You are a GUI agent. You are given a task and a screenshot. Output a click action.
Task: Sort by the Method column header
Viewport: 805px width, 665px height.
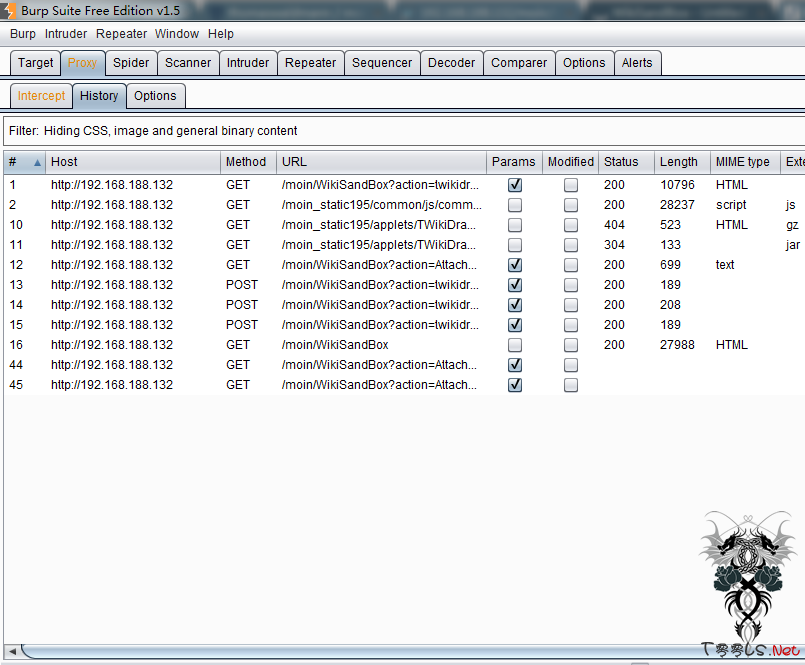tap(248, 162)
